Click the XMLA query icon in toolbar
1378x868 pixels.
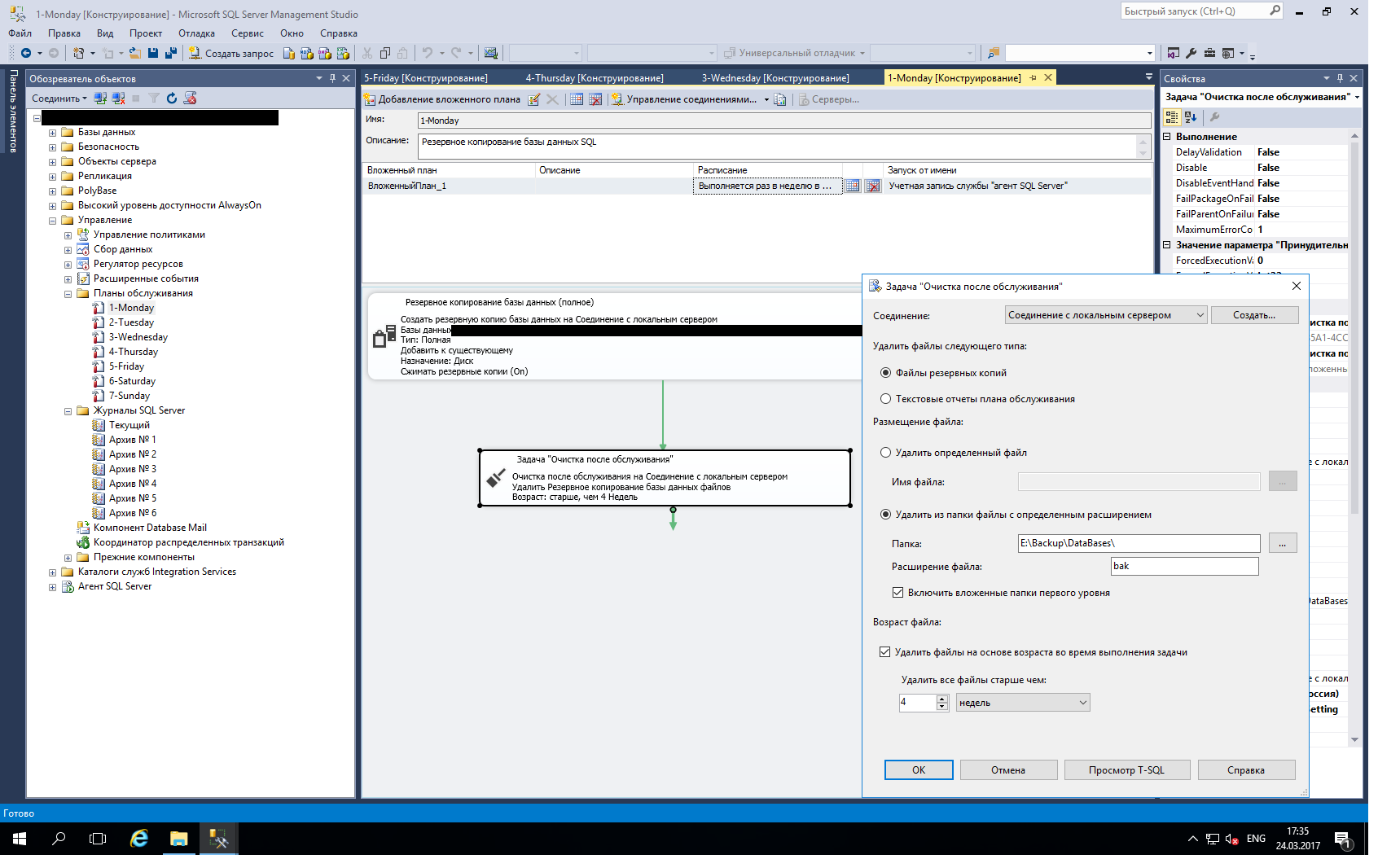click(x=343, y=53)
